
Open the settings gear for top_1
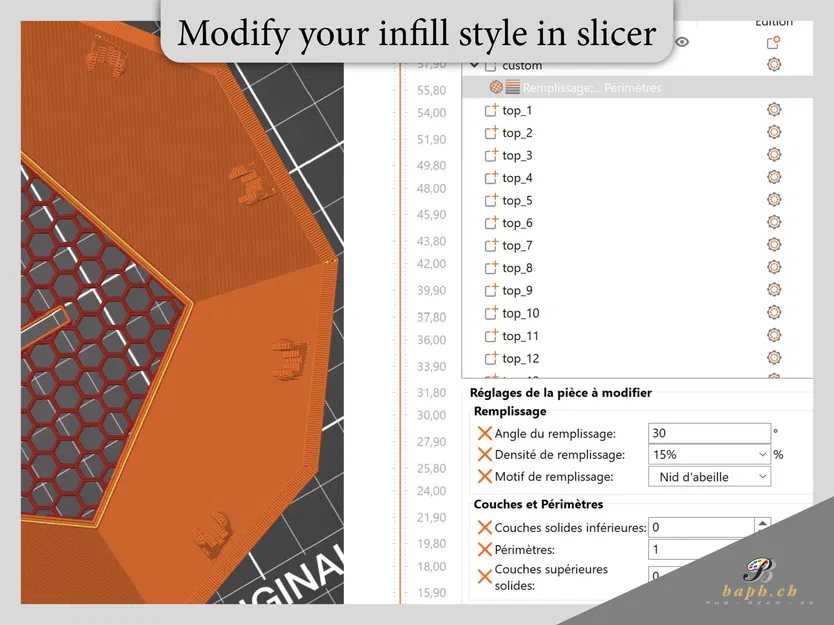click(x=774, y=110)
